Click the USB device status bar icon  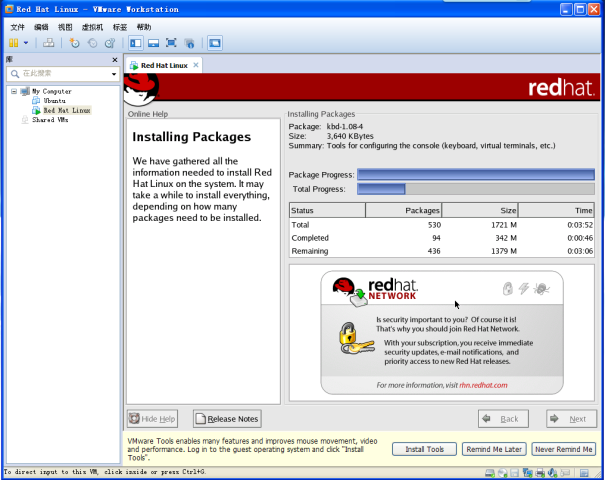(565, 473)
